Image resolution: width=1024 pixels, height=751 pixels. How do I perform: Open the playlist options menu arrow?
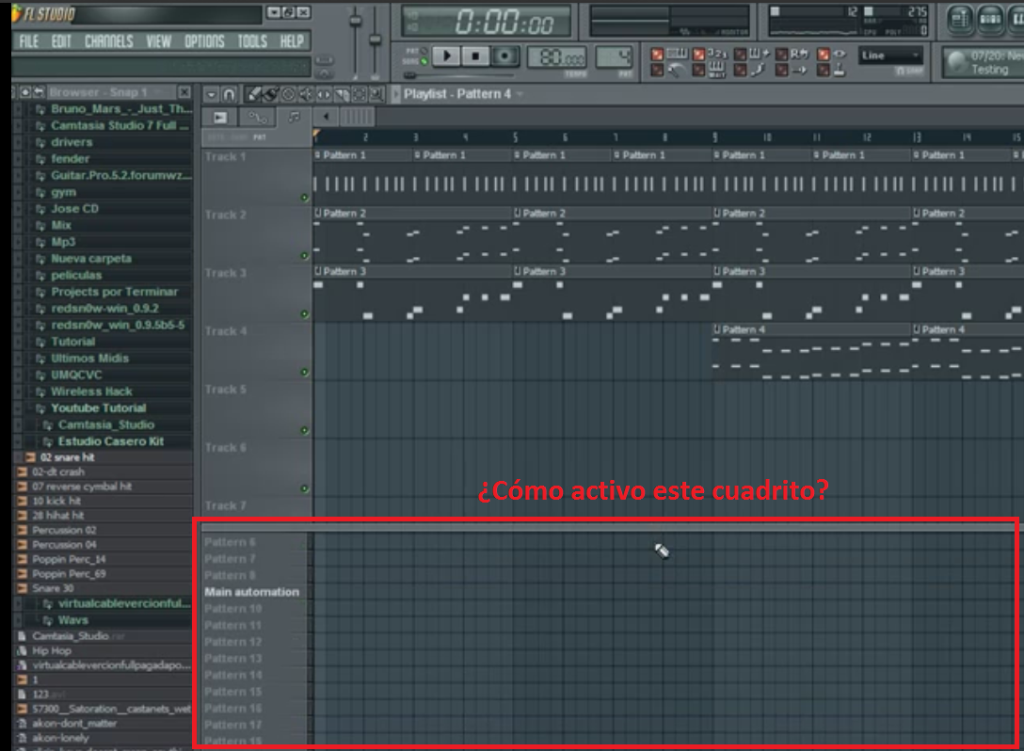pyautogui.click(x=211, y=95)
